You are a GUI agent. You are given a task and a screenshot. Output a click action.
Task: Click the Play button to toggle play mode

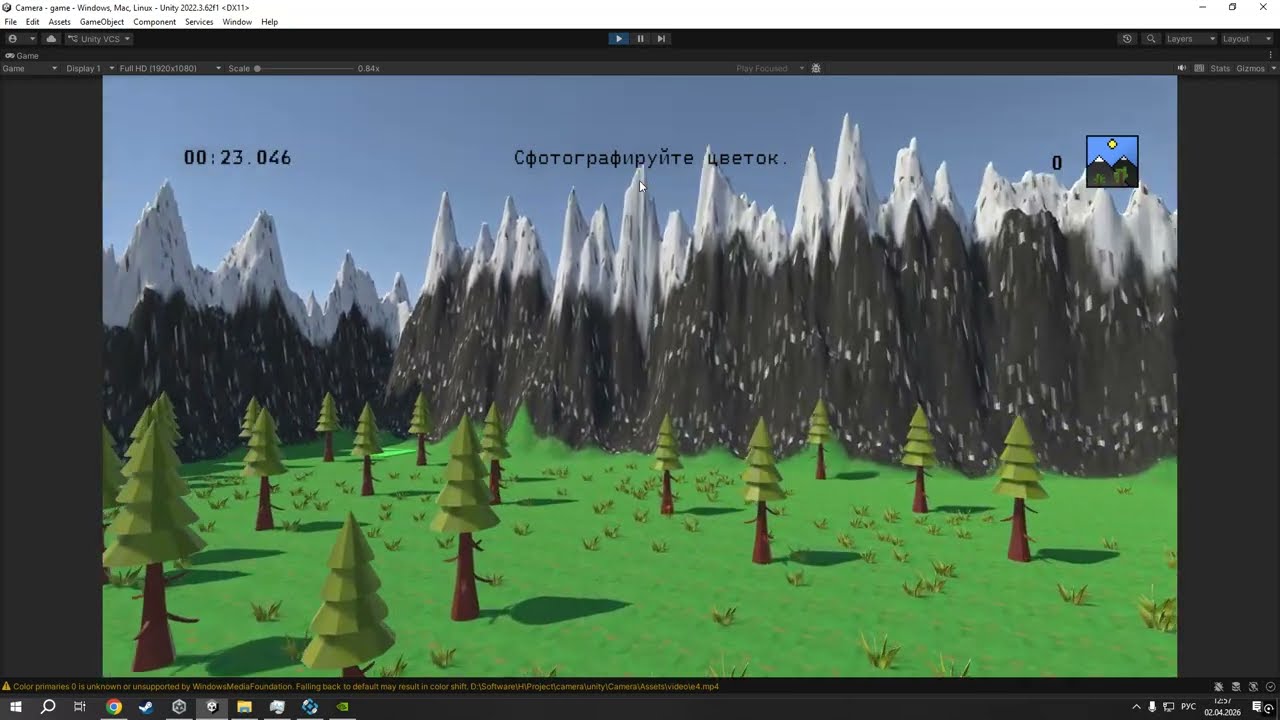(619, 39)
